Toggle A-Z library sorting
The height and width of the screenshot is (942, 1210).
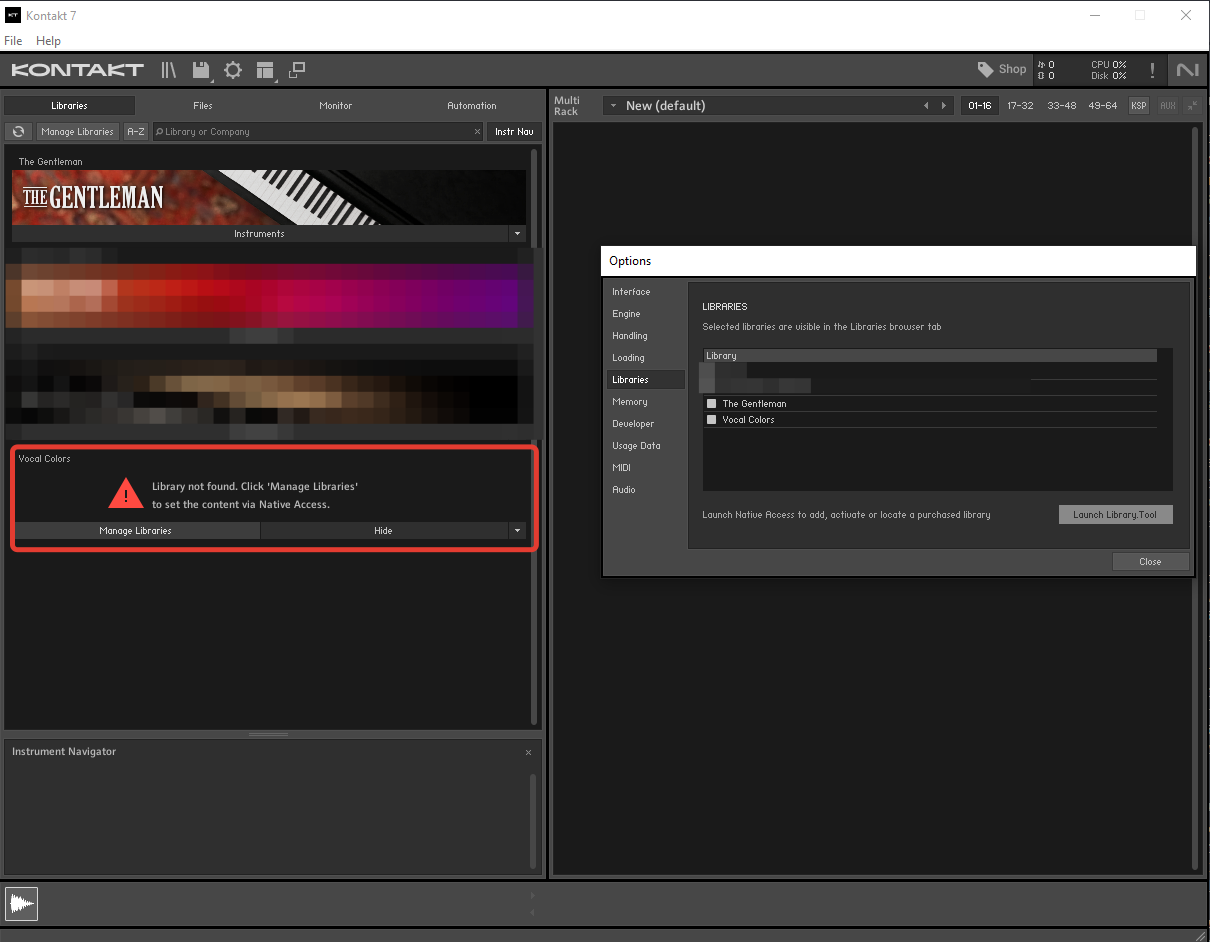[x=136, y=132]
